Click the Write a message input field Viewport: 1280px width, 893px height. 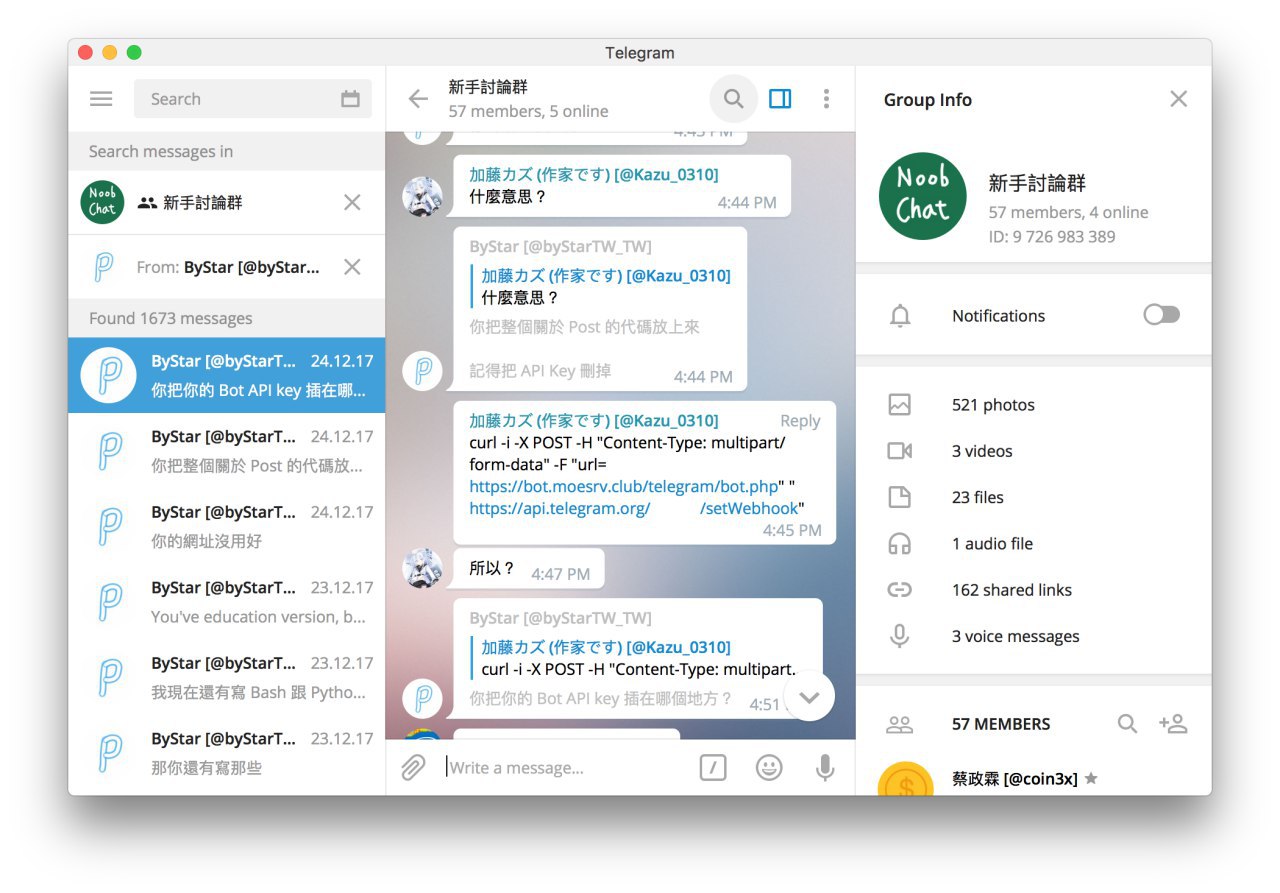tap(565, 768)
